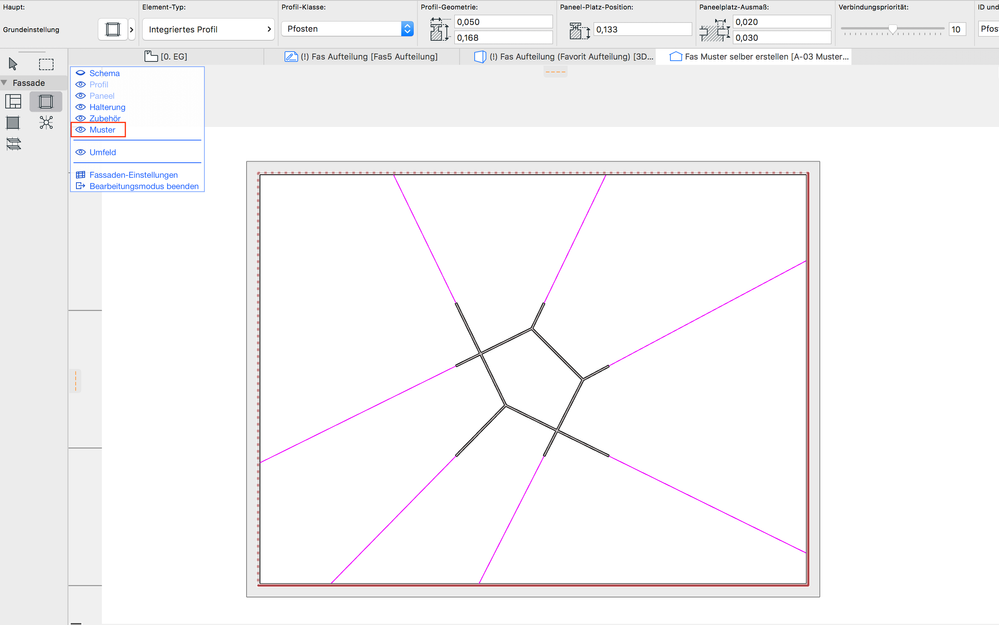999x625 pixels.
Task: Toggle visibility of Muster
Action: (x=81, y=130)
